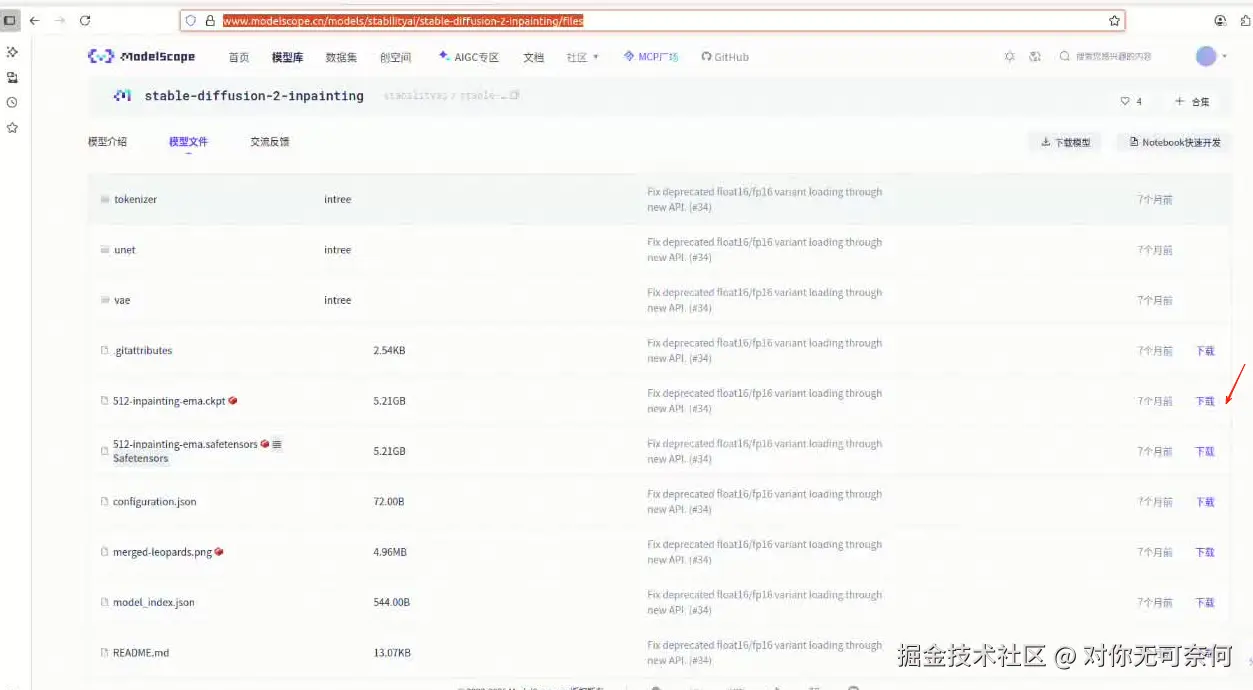Image resolution: width=1253 pixels, height=690 pixels.
Task: Open the sparkle icon in the left sidebar
Action: point(12,51)
